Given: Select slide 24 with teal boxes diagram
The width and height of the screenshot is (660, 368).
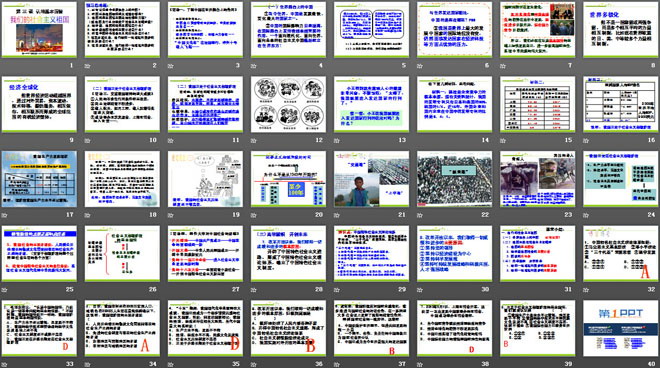Looking at the screenshot, I should 621,179.
